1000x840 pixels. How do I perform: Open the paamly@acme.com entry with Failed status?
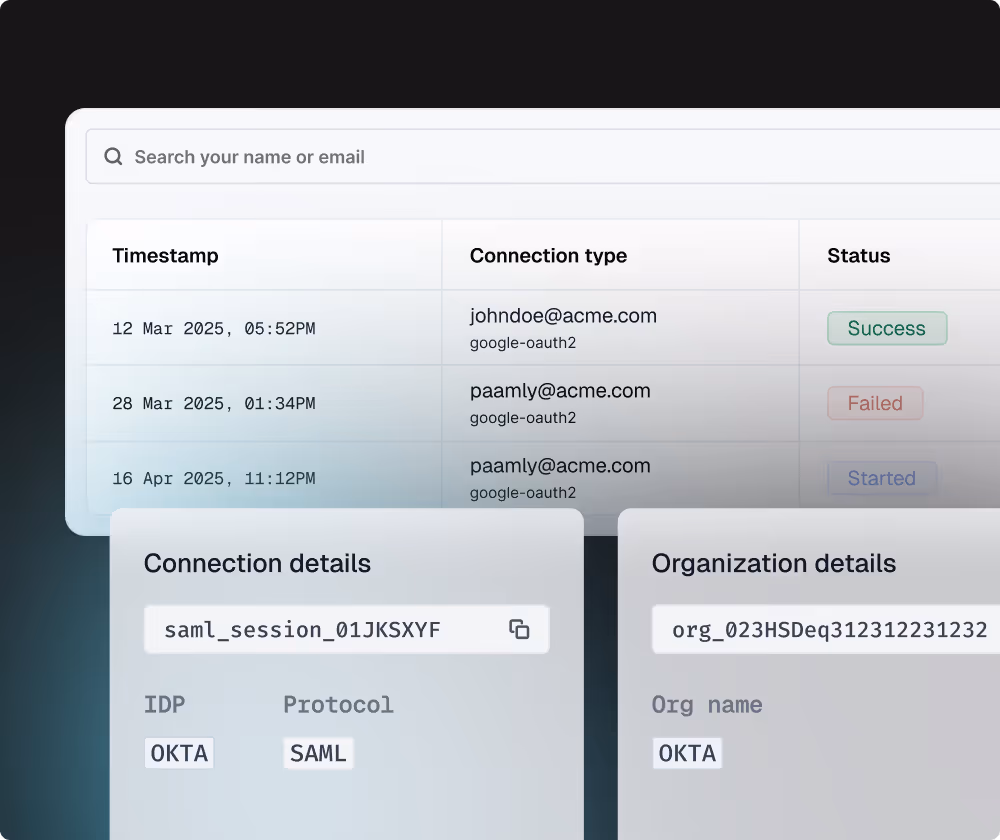[x=560, y=390]
